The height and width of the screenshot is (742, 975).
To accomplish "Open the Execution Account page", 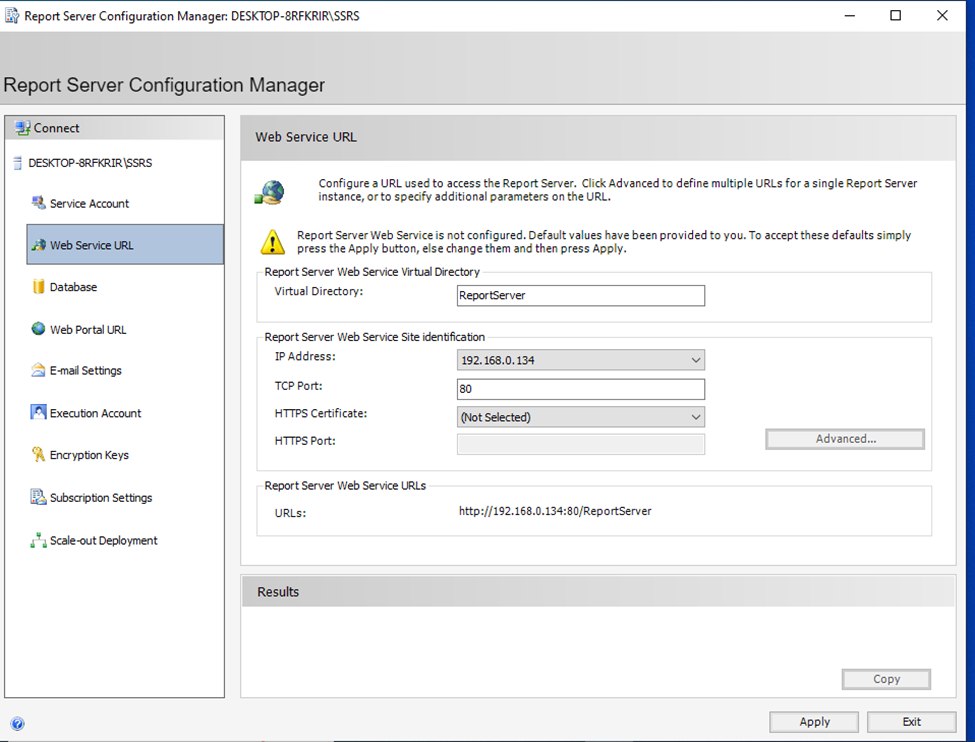I will pyautogui.click(x=95, y=413).
